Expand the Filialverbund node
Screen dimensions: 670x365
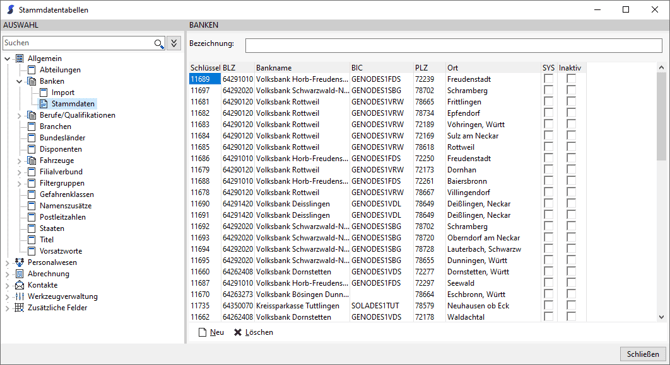19,172
